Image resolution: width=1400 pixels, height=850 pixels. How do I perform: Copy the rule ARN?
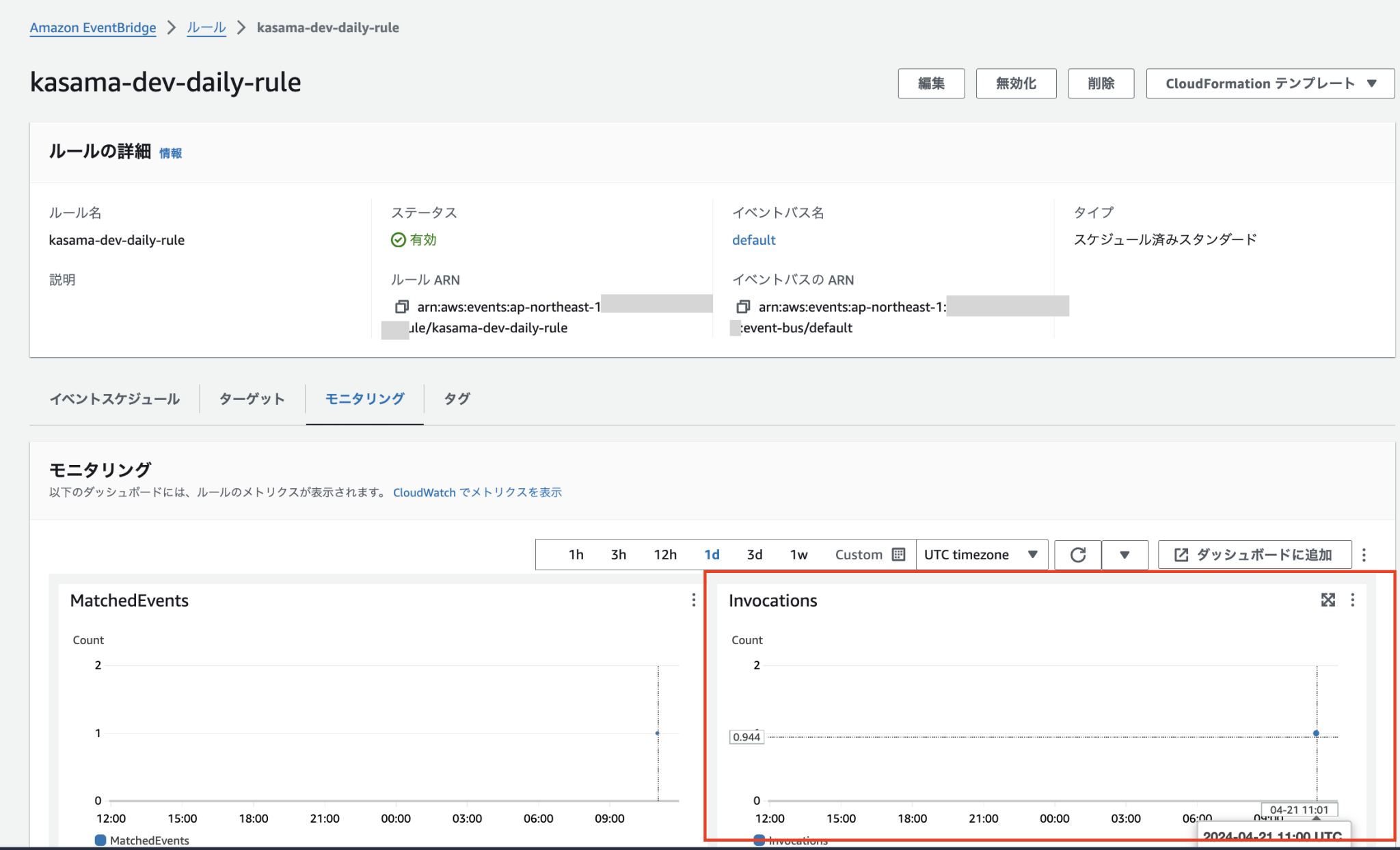click(401, 306)
